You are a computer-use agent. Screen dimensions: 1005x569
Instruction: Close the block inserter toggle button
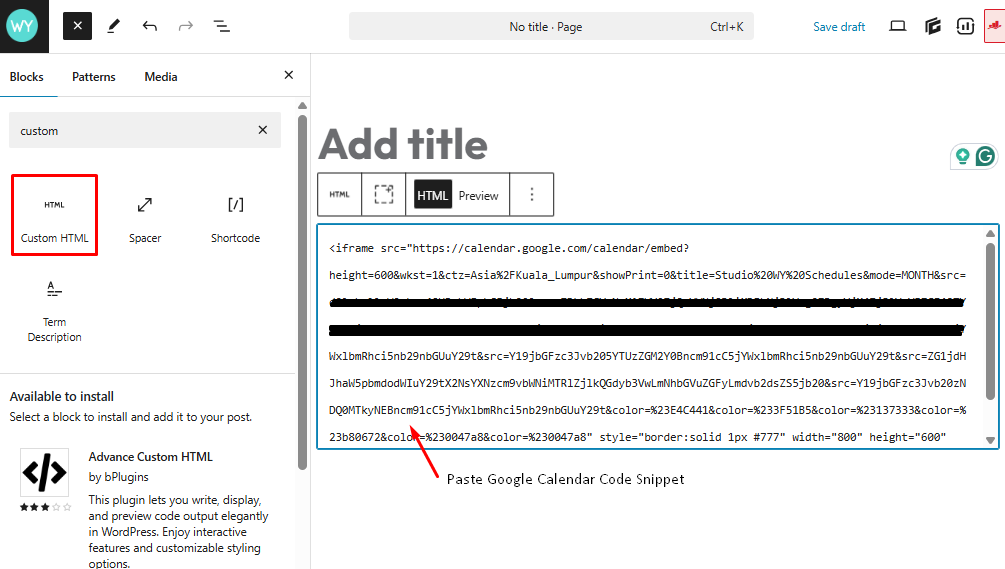(78, 26)
